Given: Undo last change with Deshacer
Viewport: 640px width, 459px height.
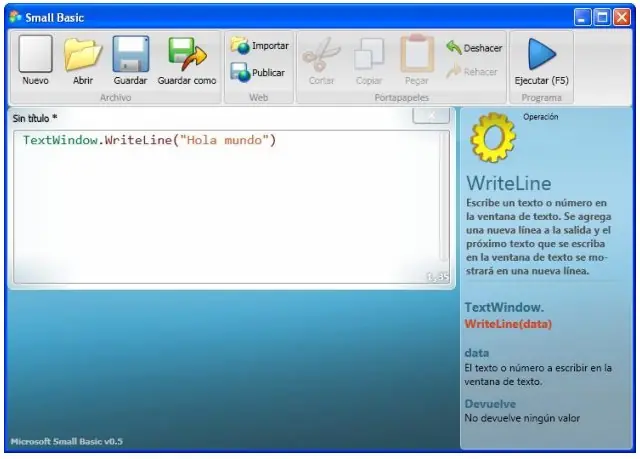Looking at the screenshot, I should tap(474, 48).
